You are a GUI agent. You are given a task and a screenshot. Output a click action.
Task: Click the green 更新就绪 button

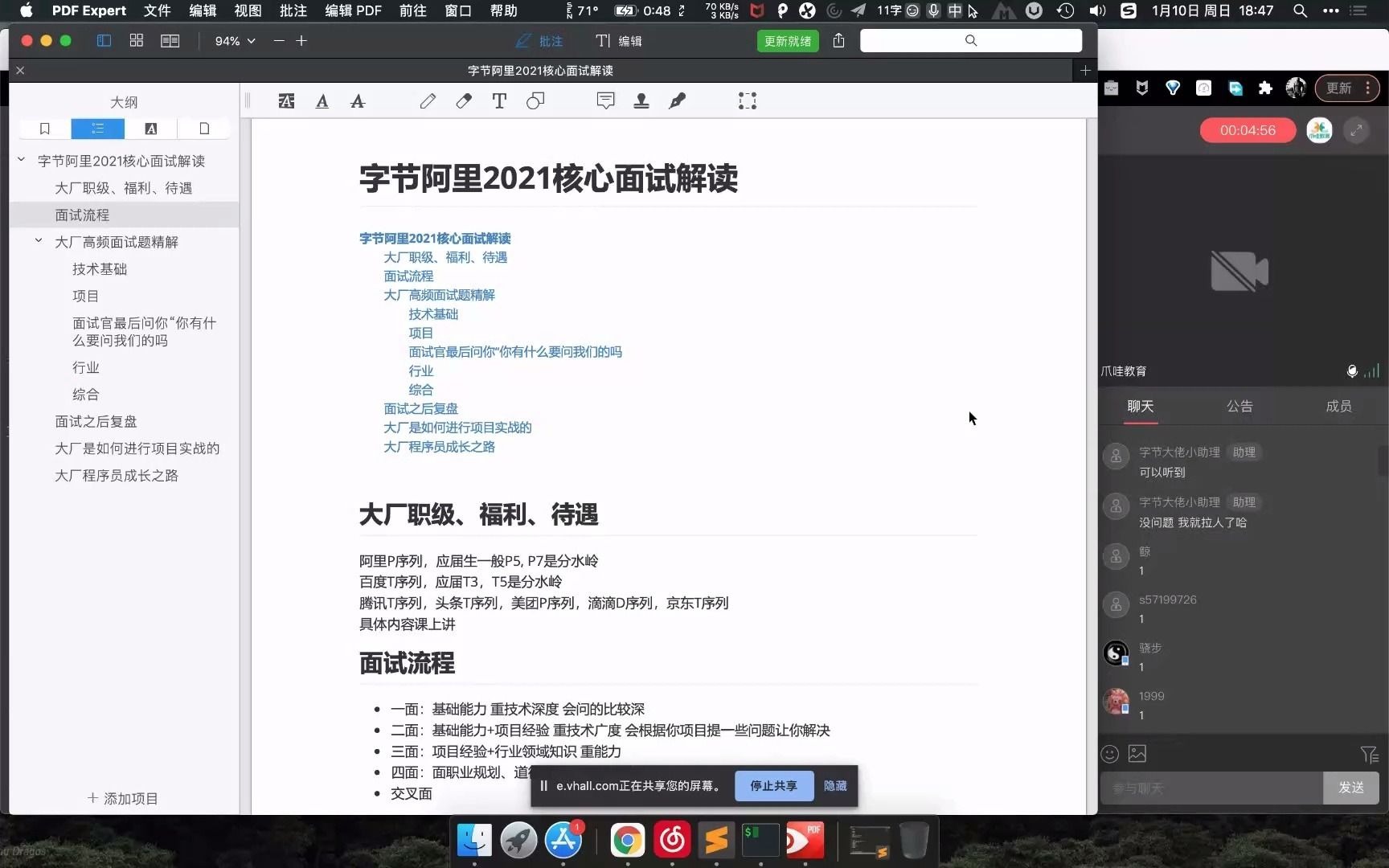click(788, 41)
